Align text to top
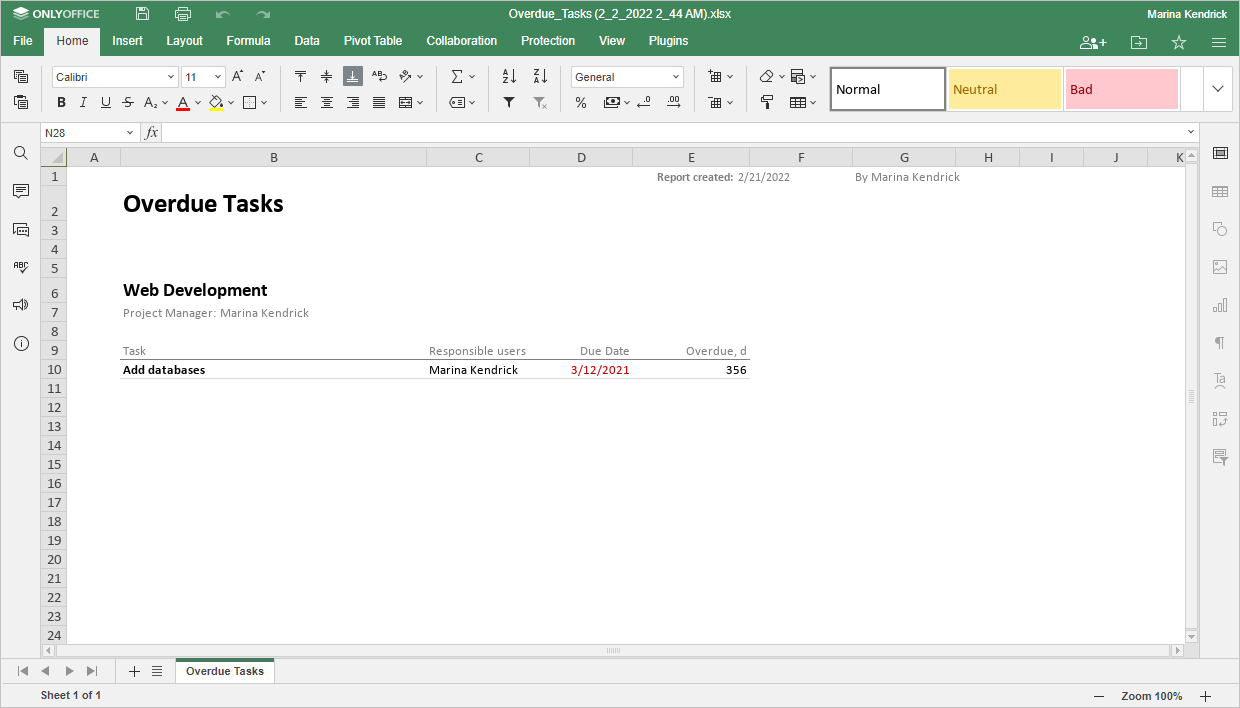Screen dimensions: 1240x708 click(300, 77)
